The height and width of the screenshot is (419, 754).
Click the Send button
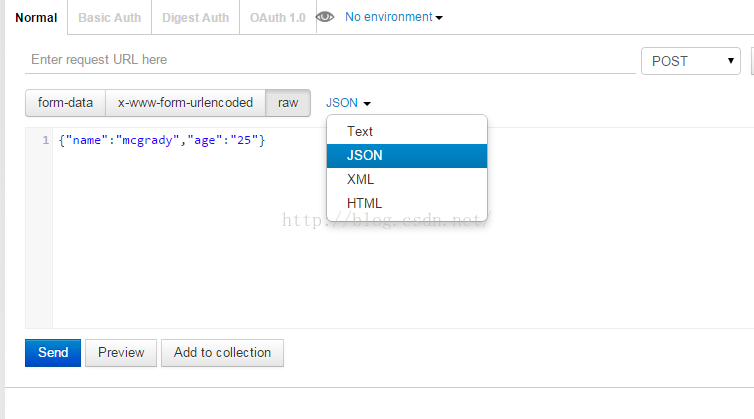[x=53, y=352]
